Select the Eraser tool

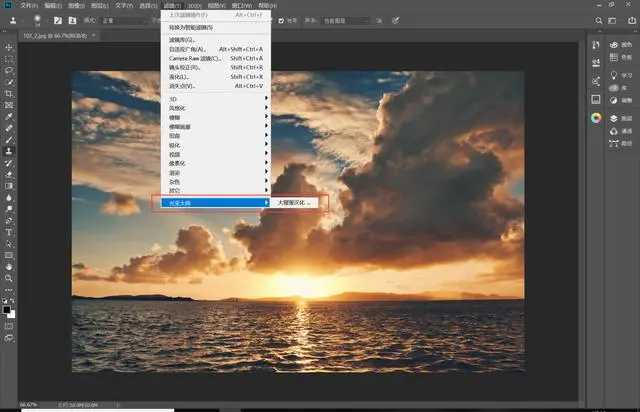click(x=9, y=174)
